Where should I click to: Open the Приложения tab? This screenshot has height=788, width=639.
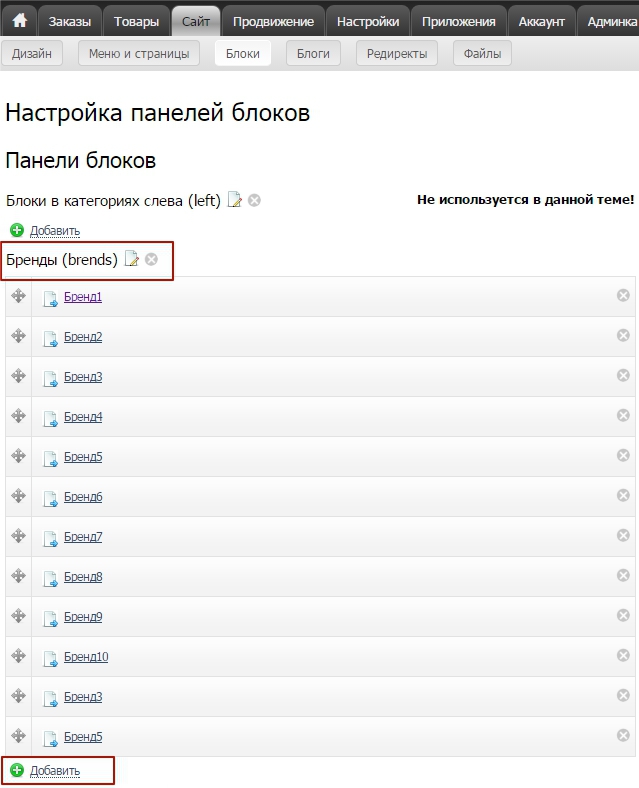(x=459, y=21)
